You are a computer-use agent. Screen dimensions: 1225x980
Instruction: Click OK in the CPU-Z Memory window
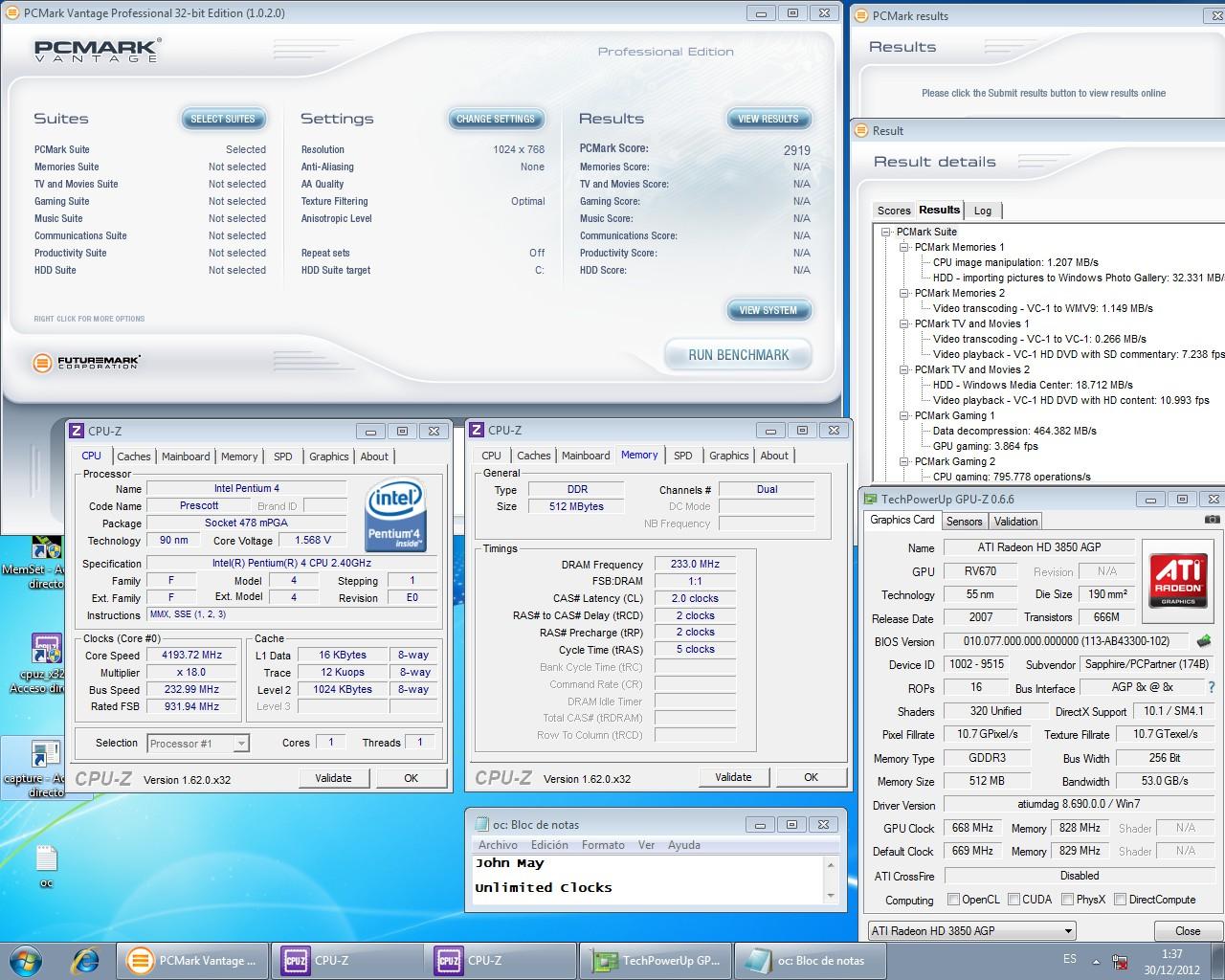811,777
